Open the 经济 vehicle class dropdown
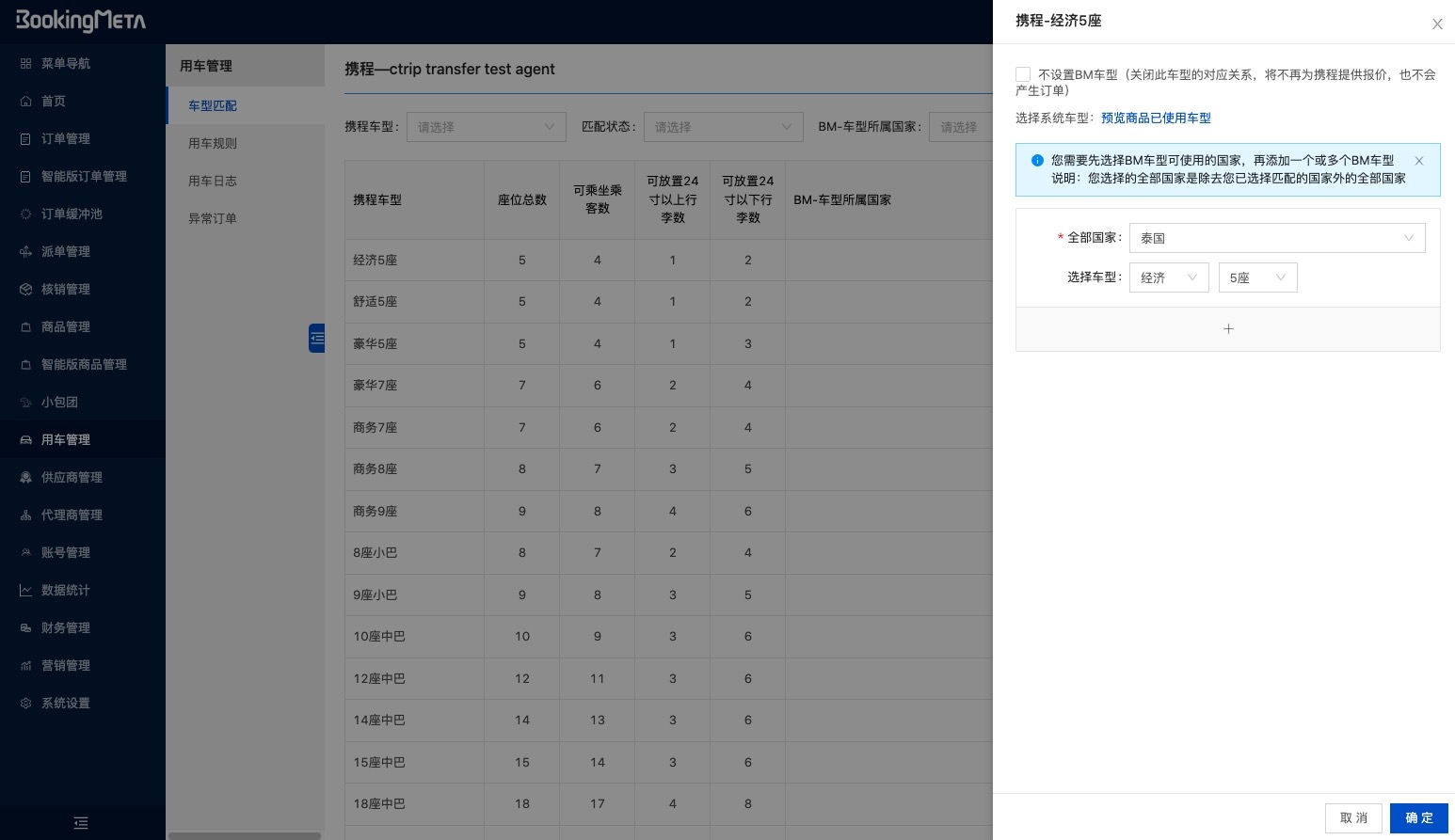The image size is (1455, 840). [1168, 277]
